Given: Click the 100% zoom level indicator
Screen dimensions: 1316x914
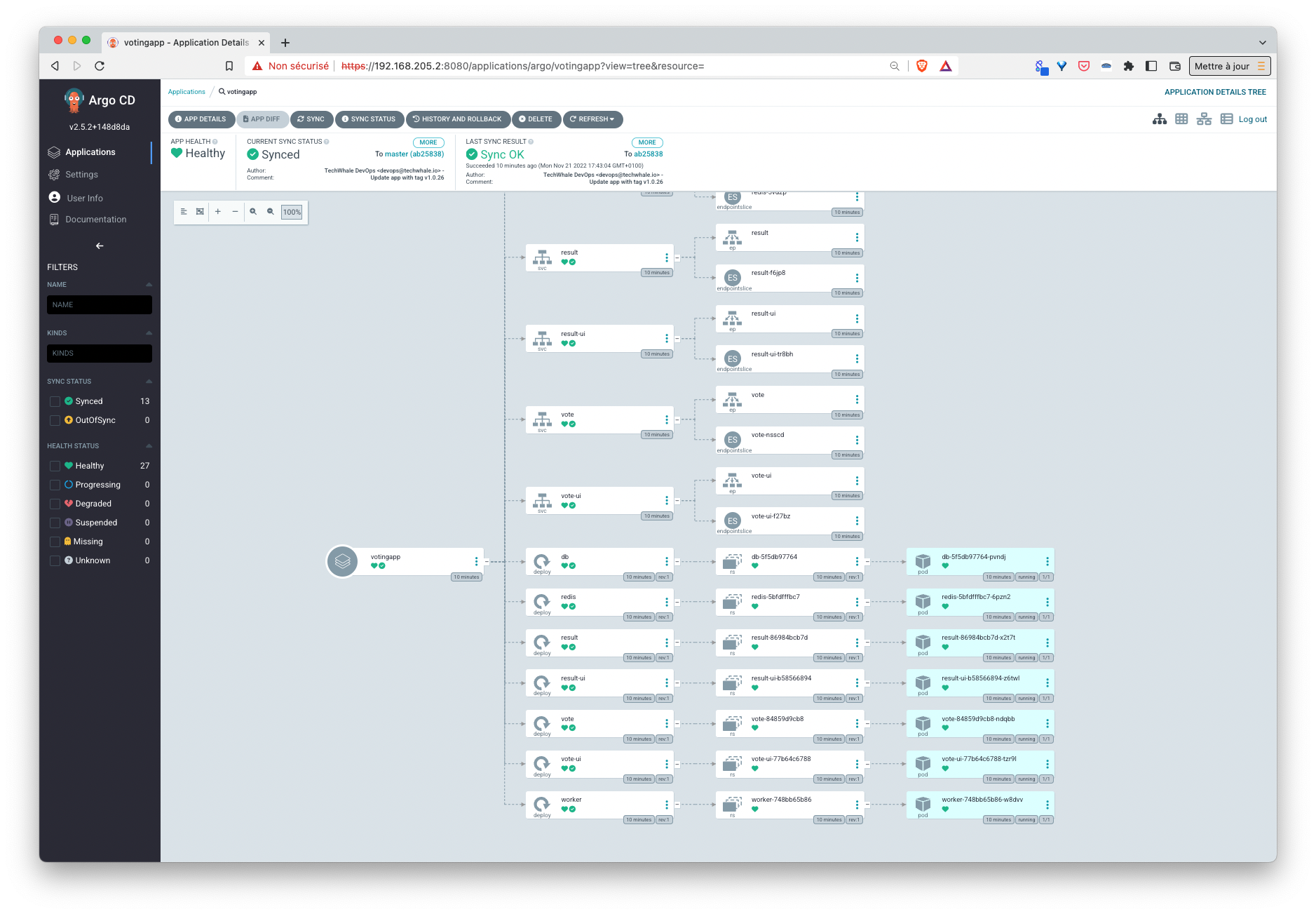Looking at the screenshot, I should point(292,212).
